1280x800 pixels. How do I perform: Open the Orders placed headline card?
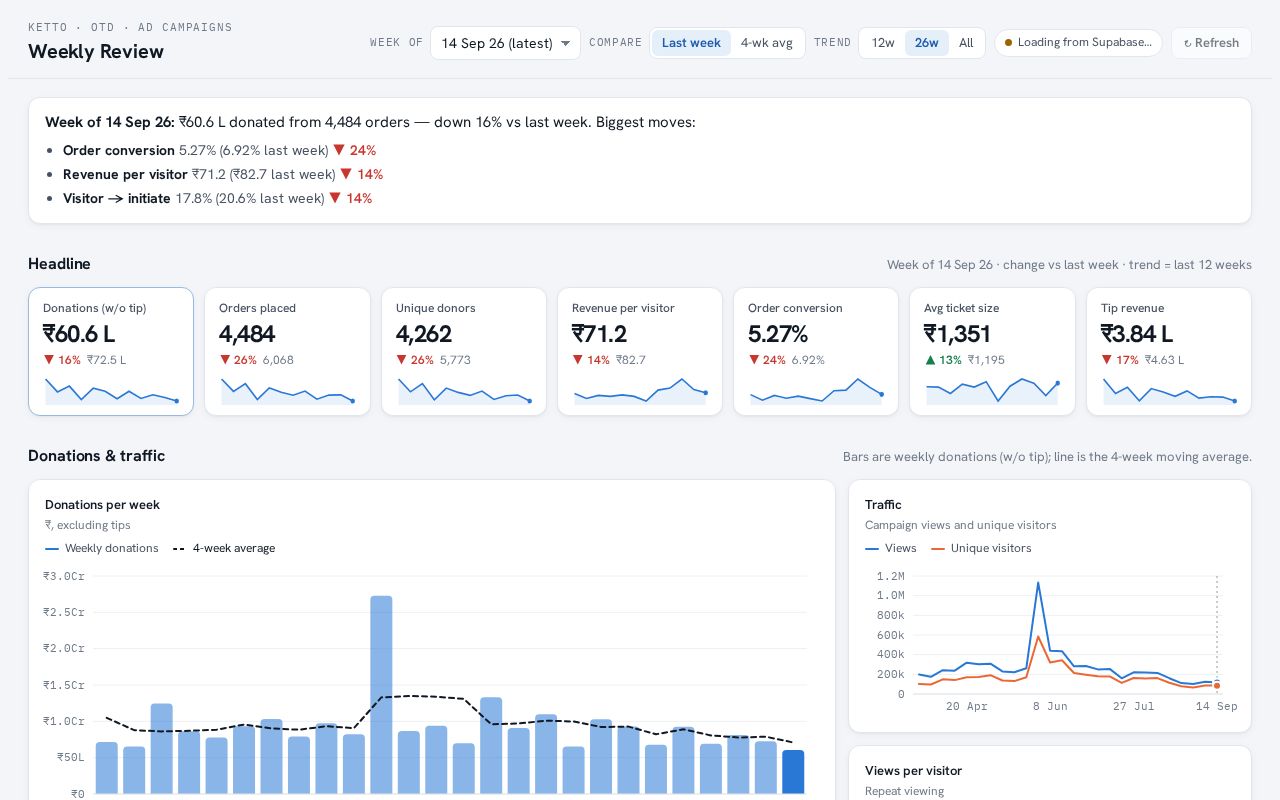[x=287, y=351]
